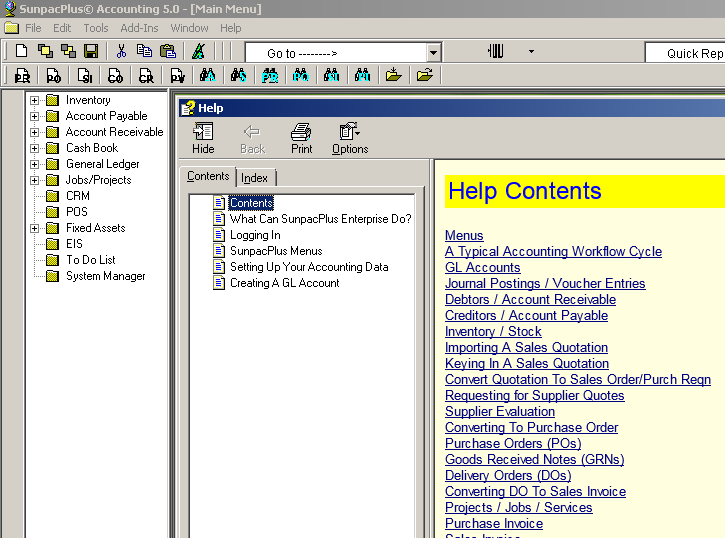
Task: Open Delivery Orders (DOs) link
Action: [x=508, y=476]
